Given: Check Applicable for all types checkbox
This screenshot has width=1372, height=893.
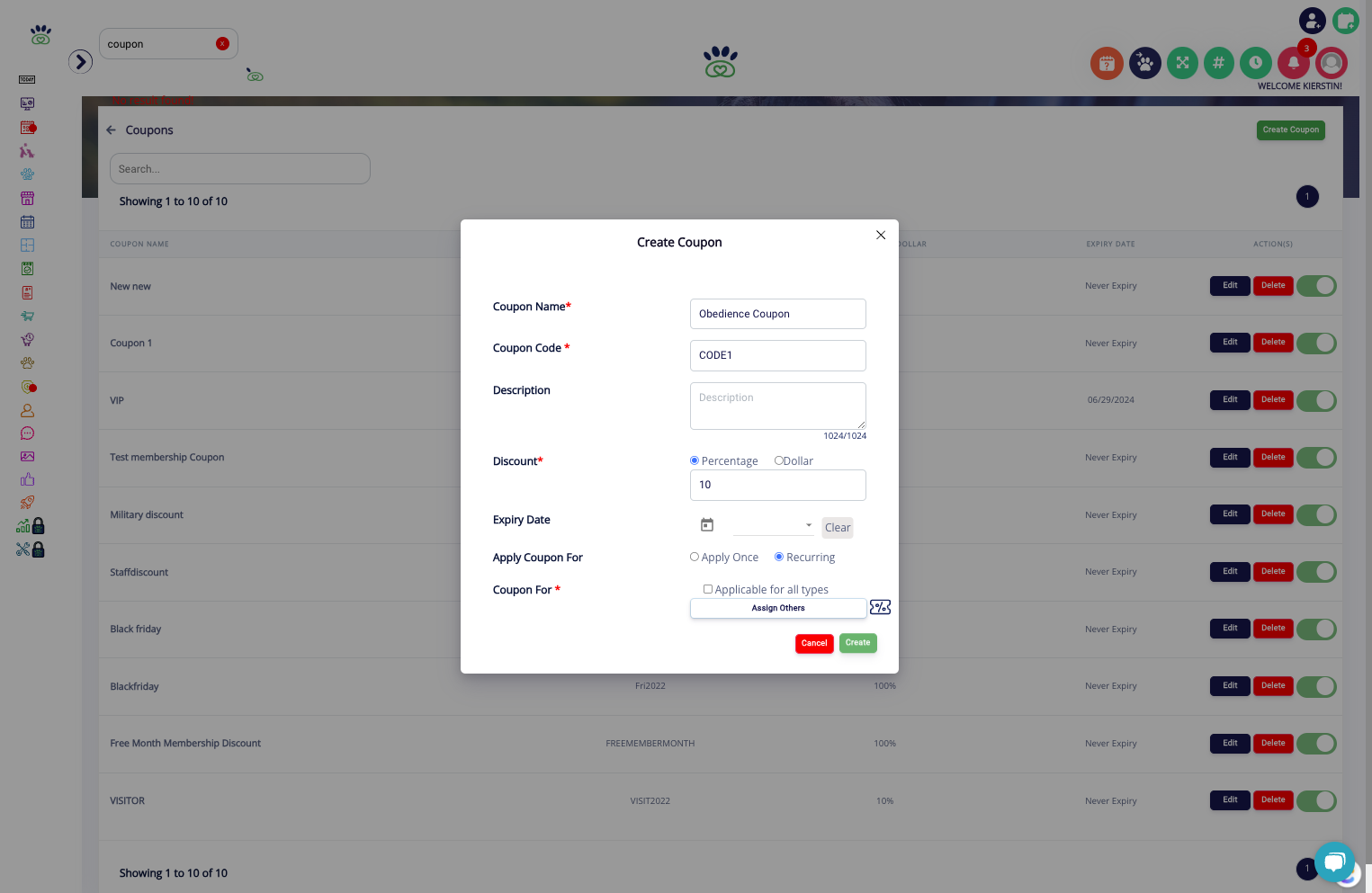Looking at the screenshot, I should [708, 589].
